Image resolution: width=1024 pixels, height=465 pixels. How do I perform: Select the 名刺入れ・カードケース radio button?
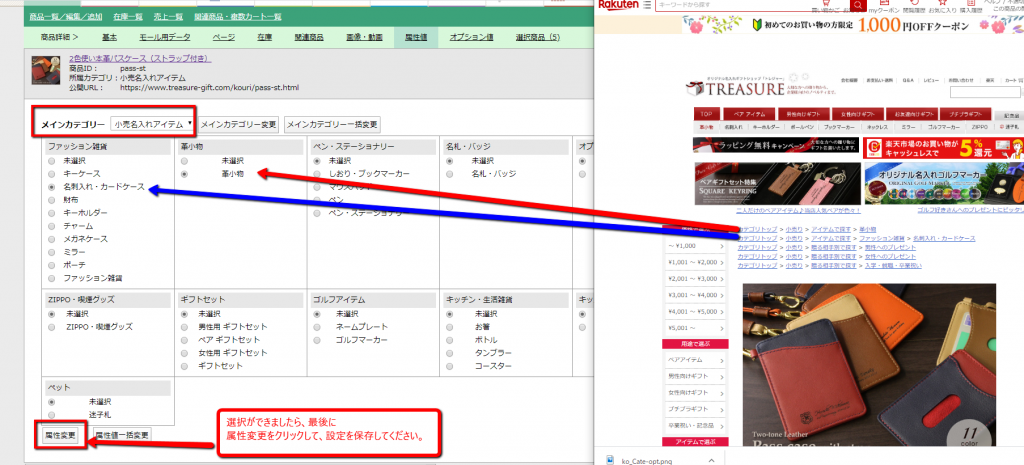[52, 186]
